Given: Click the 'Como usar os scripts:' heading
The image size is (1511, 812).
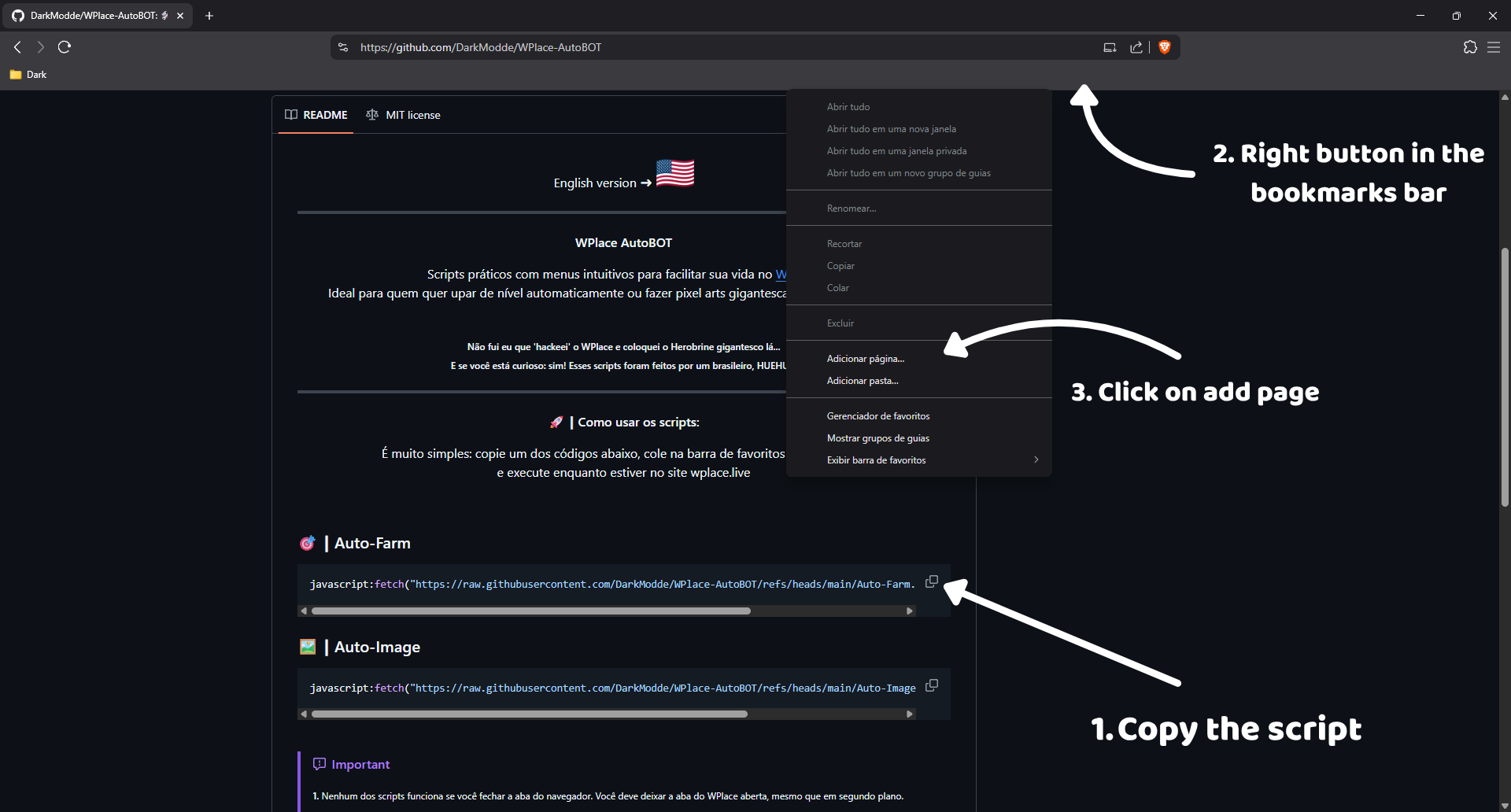Looking at the screenshot, I should [638, 423].
